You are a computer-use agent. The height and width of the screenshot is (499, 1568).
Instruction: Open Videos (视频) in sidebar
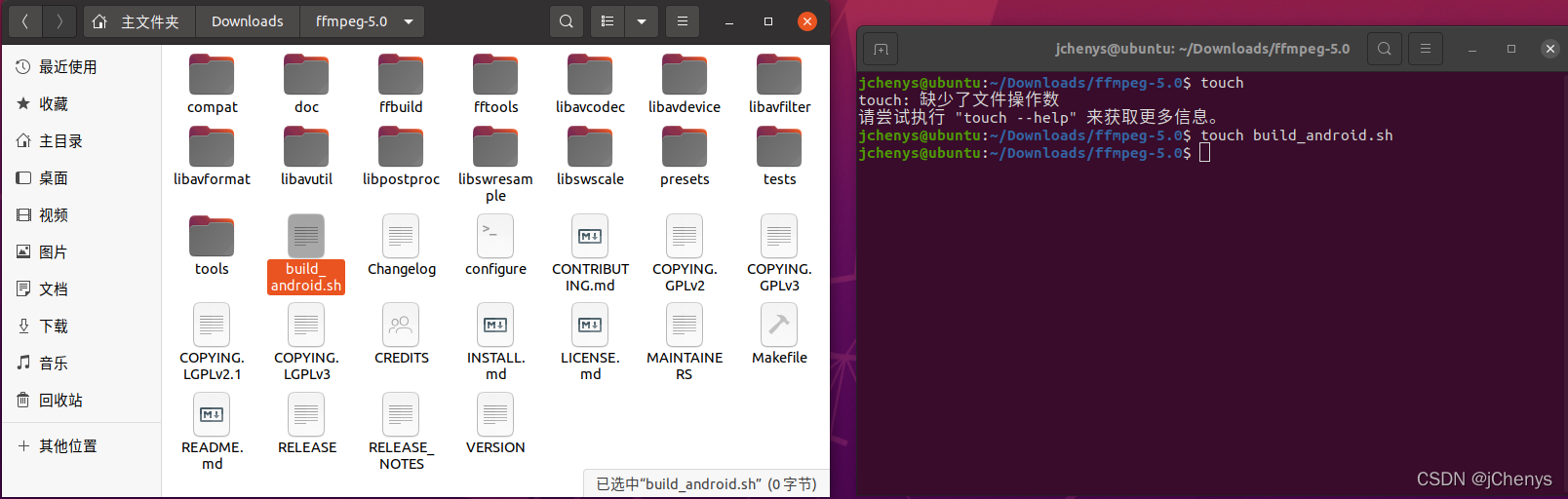click(x=82, y=214)
